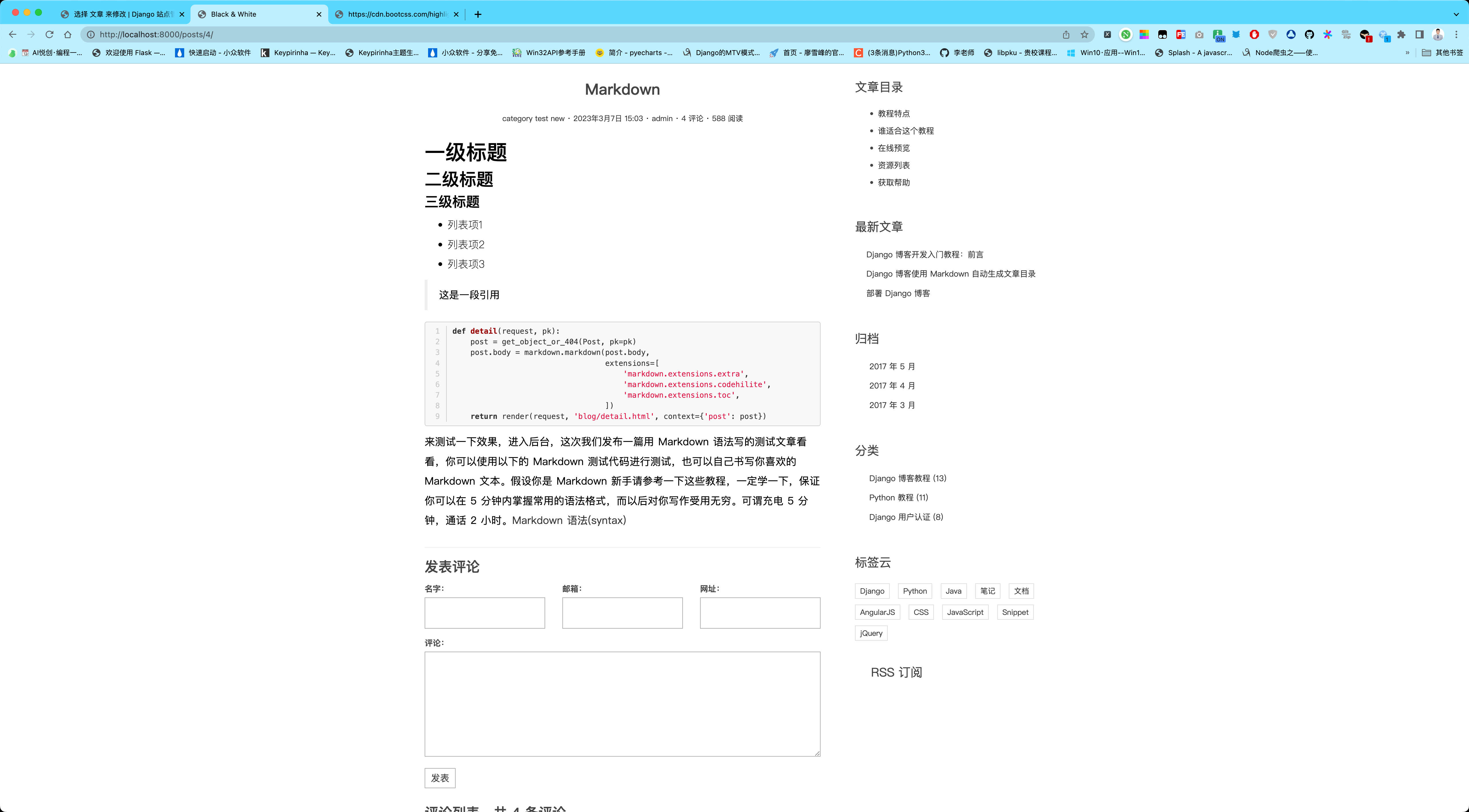Open category Django 博客教程 (13)
The width and height of the screenshot is (1469, 812).
907,478
